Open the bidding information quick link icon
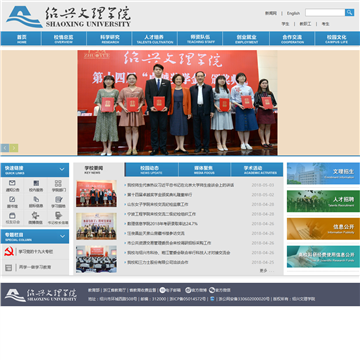Screen dimensions: 360x360 pyautogui.click(x=36, y=199)
